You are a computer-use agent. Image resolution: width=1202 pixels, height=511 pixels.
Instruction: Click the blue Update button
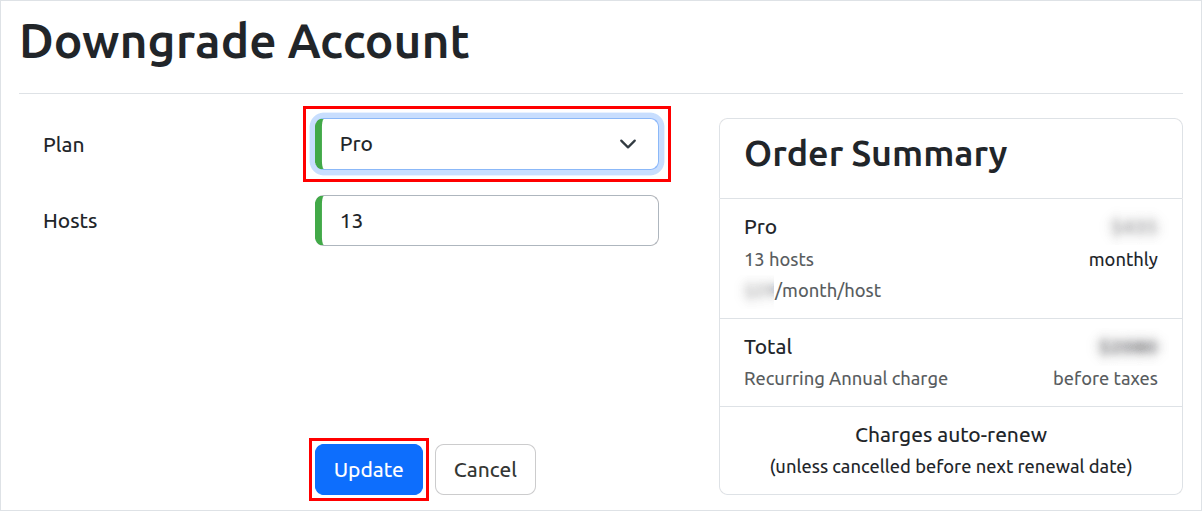point(369,470)
